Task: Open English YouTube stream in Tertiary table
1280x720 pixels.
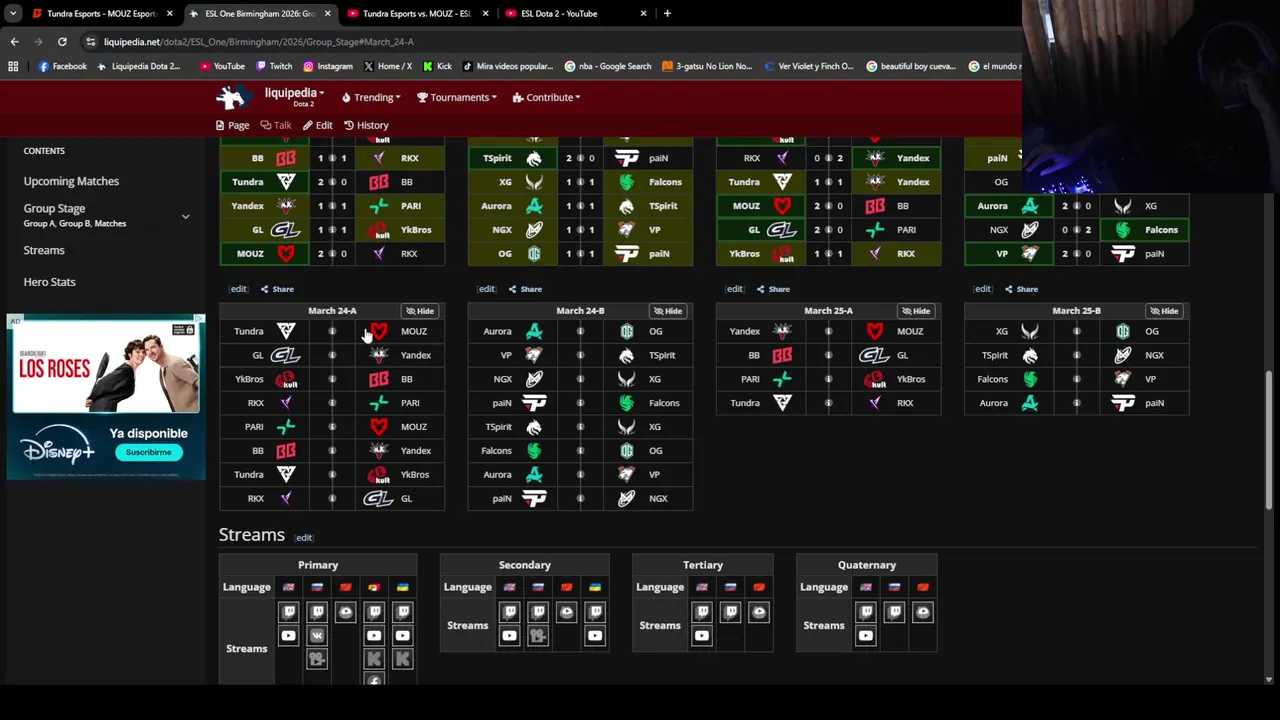Action: 702,635
